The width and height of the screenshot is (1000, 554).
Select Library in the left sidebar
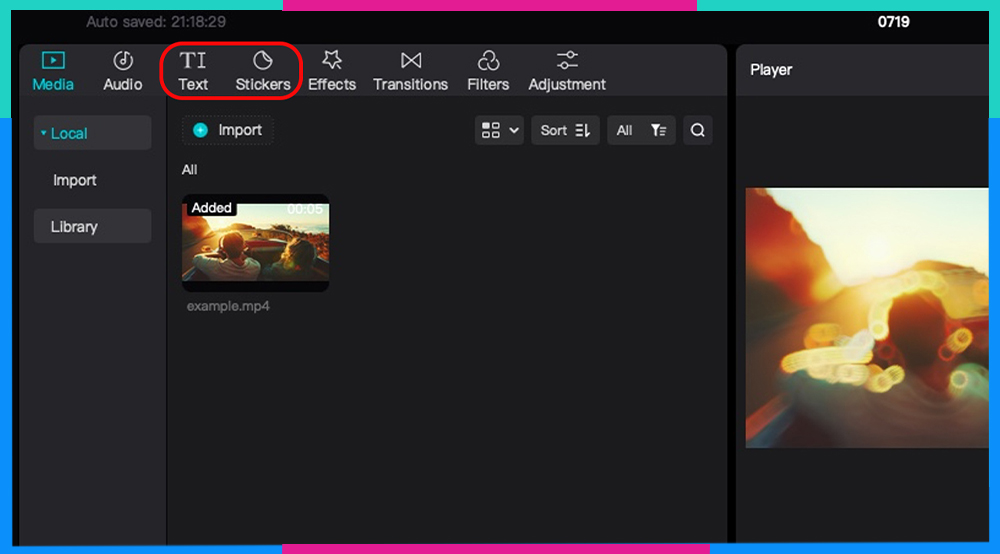click(x=75, y=227)
